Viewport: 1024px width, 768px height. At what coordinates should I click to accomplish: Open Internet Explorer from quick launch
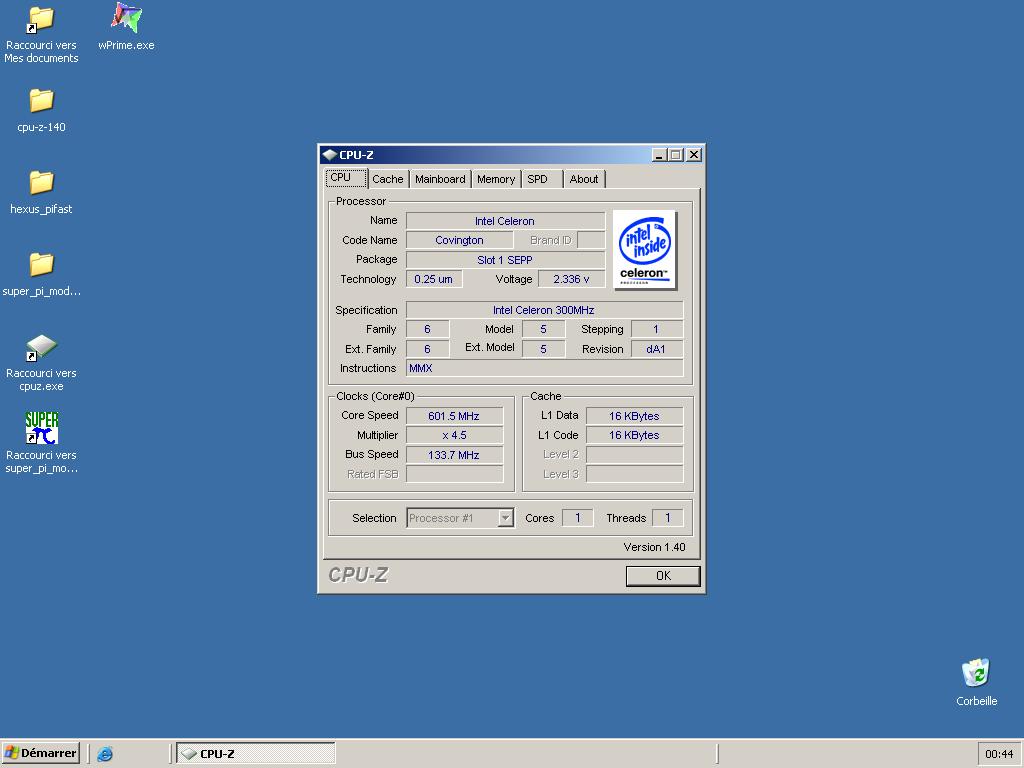coord(104,754)
